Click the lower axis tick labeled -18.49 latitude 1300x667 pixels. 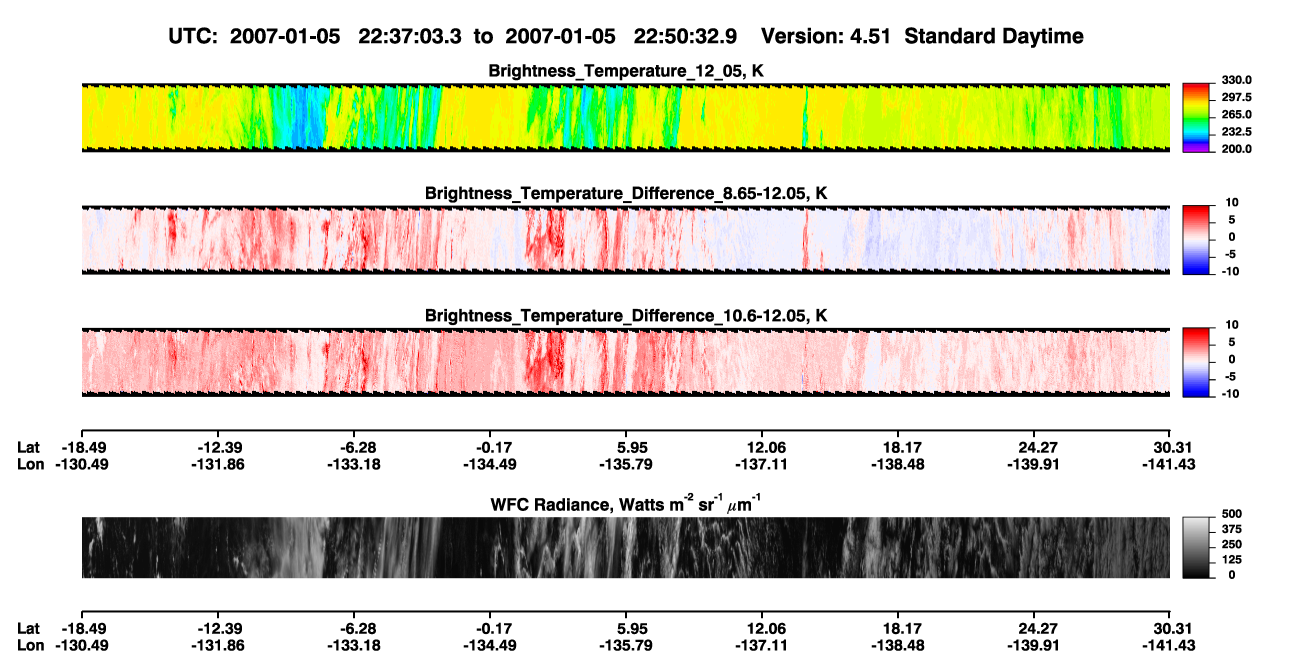tap(81, 628)
